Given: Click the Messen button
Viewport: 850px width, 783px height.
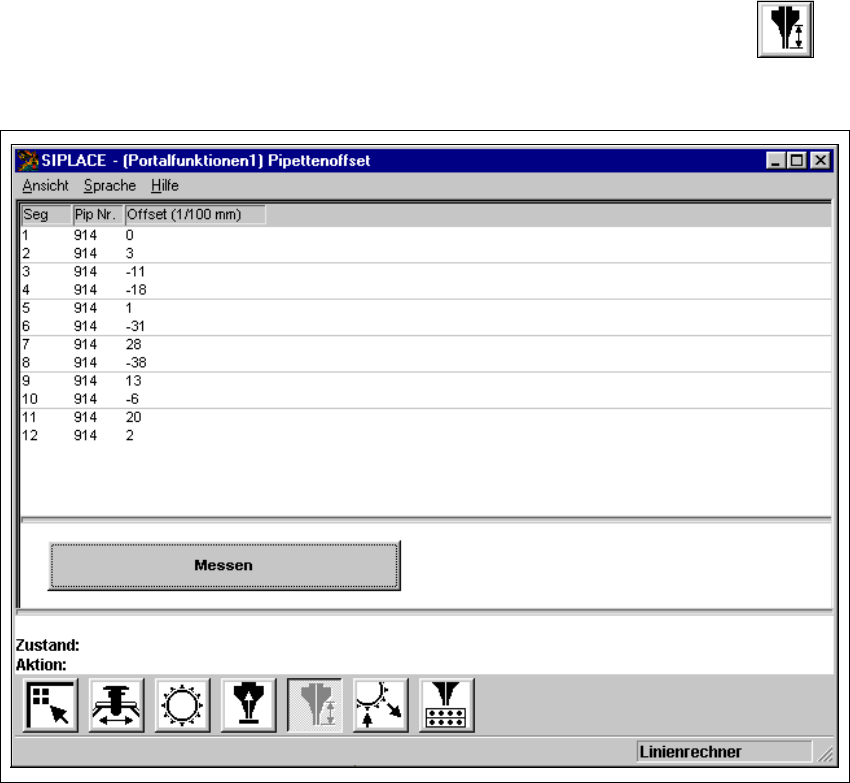Looking at the screenshot, I should point(224,566).
